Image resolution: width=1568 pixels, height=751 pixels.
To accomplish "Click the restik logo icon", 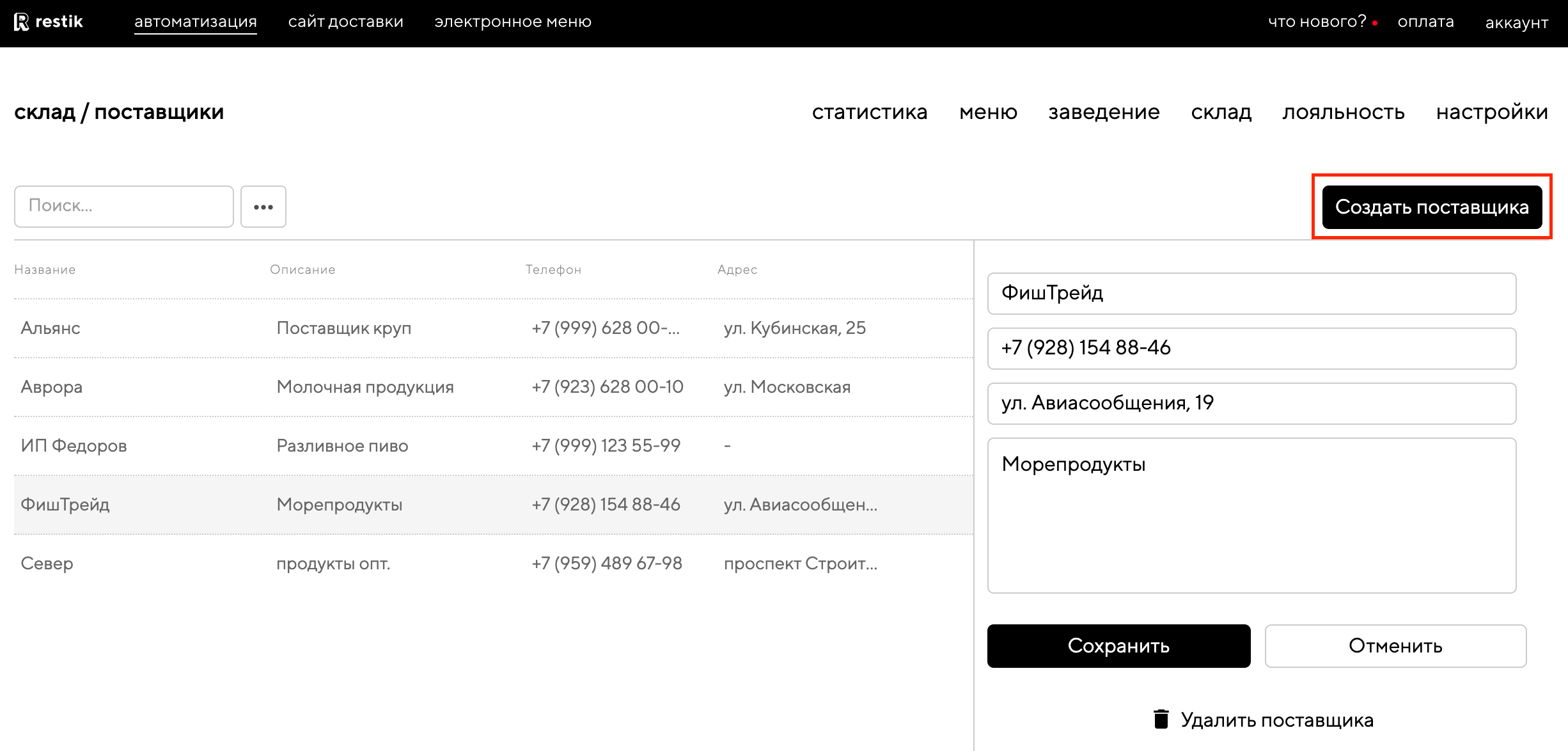I will (x=22, y=22).
